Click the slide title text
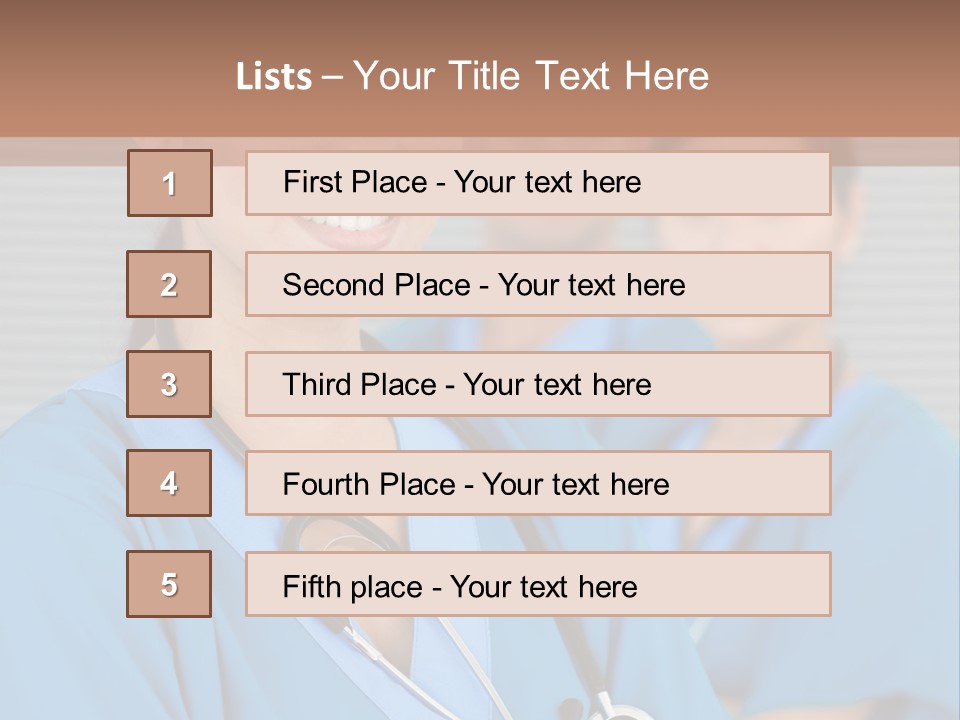The width and height of the screenshot is (960, 720). pyautogui.click(x=473, y=76)
